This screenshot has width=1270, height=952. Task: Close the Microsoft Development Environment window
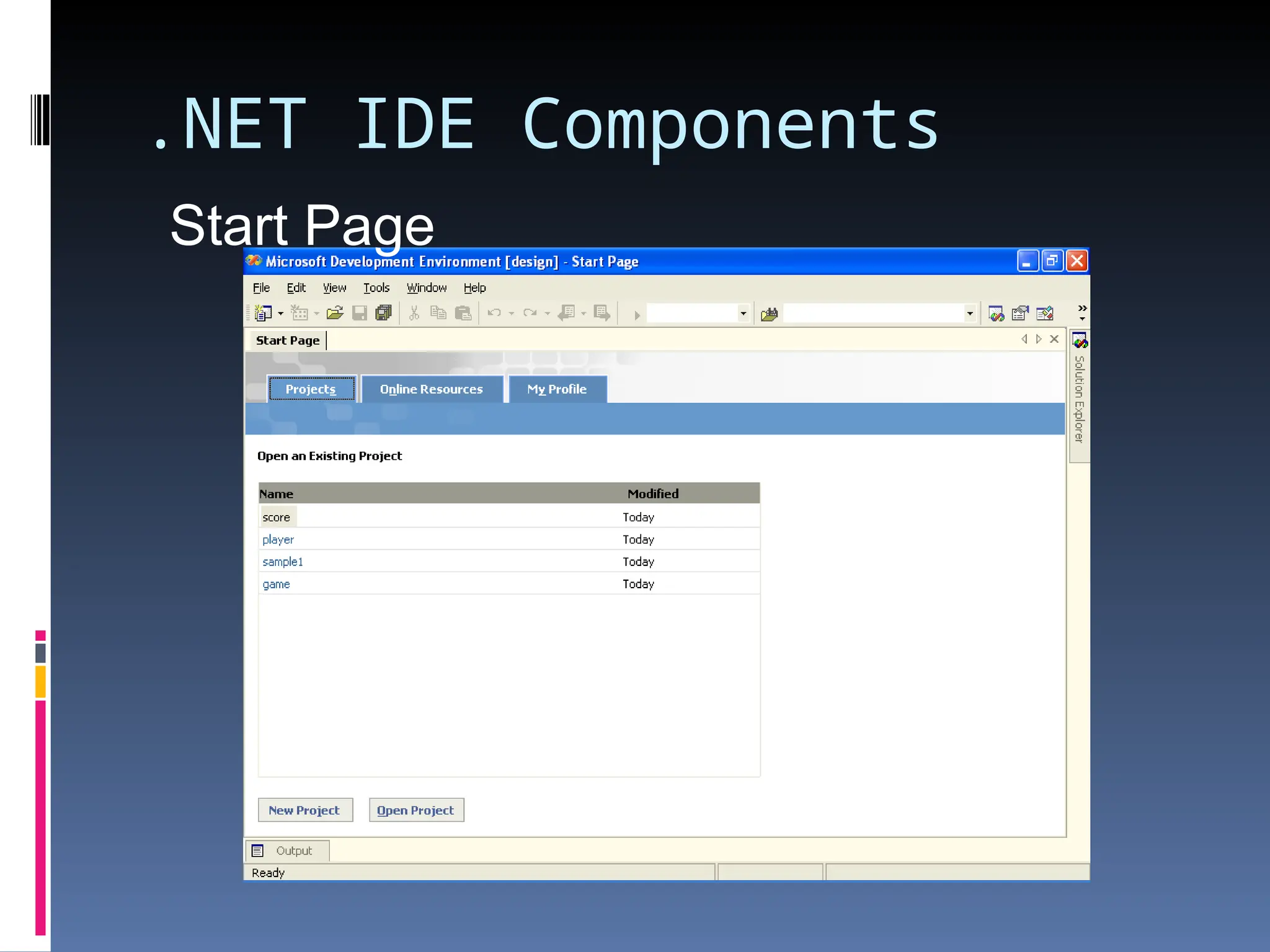coord(1077,261)
